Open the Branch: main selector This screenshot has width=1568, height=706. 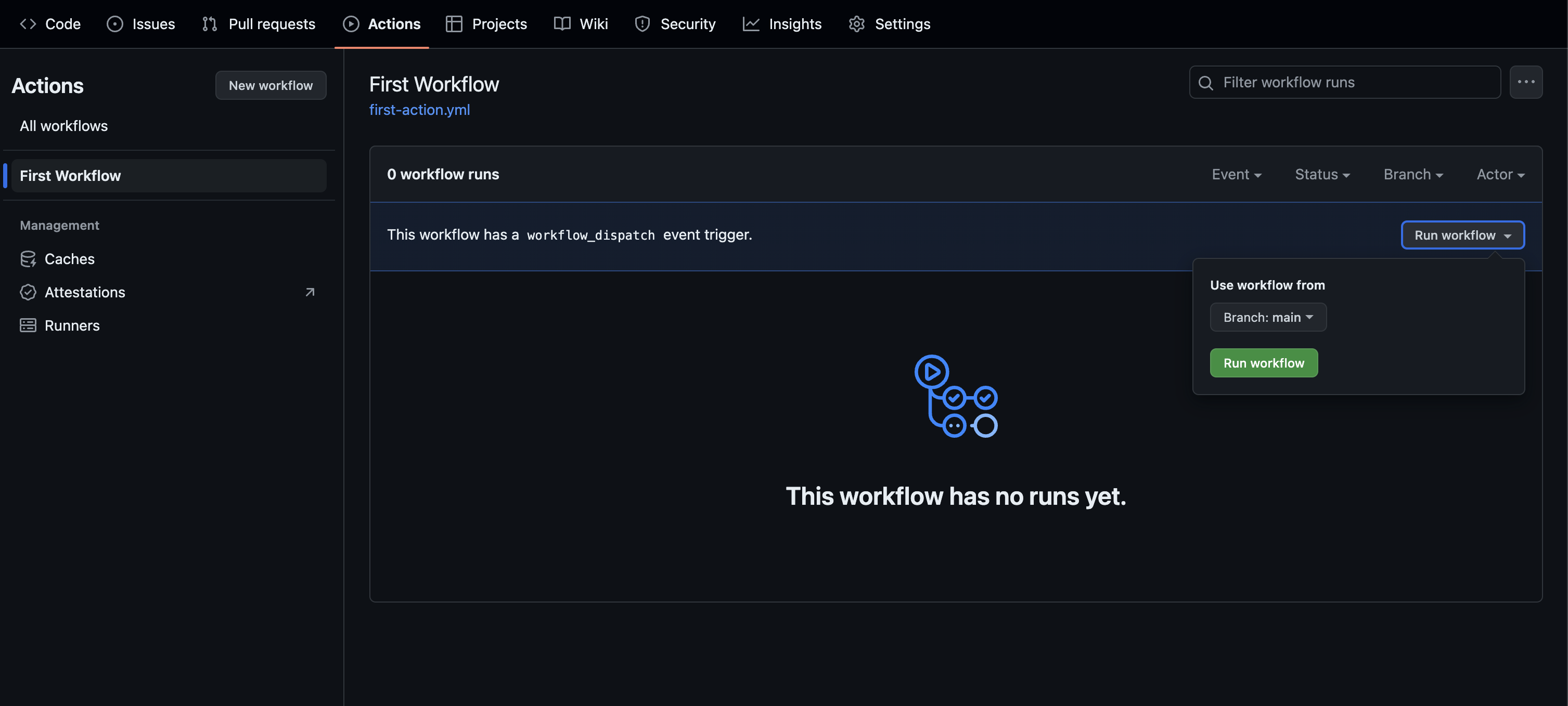[x=1268, y=318]
